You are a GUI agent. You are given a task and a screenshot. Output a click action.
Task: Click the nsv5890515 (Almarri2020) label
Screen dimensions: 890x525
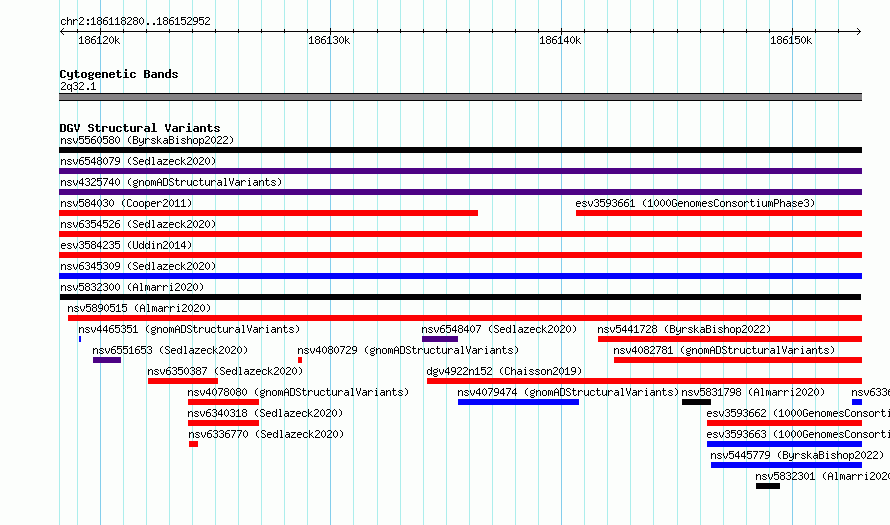pos(139,308)
